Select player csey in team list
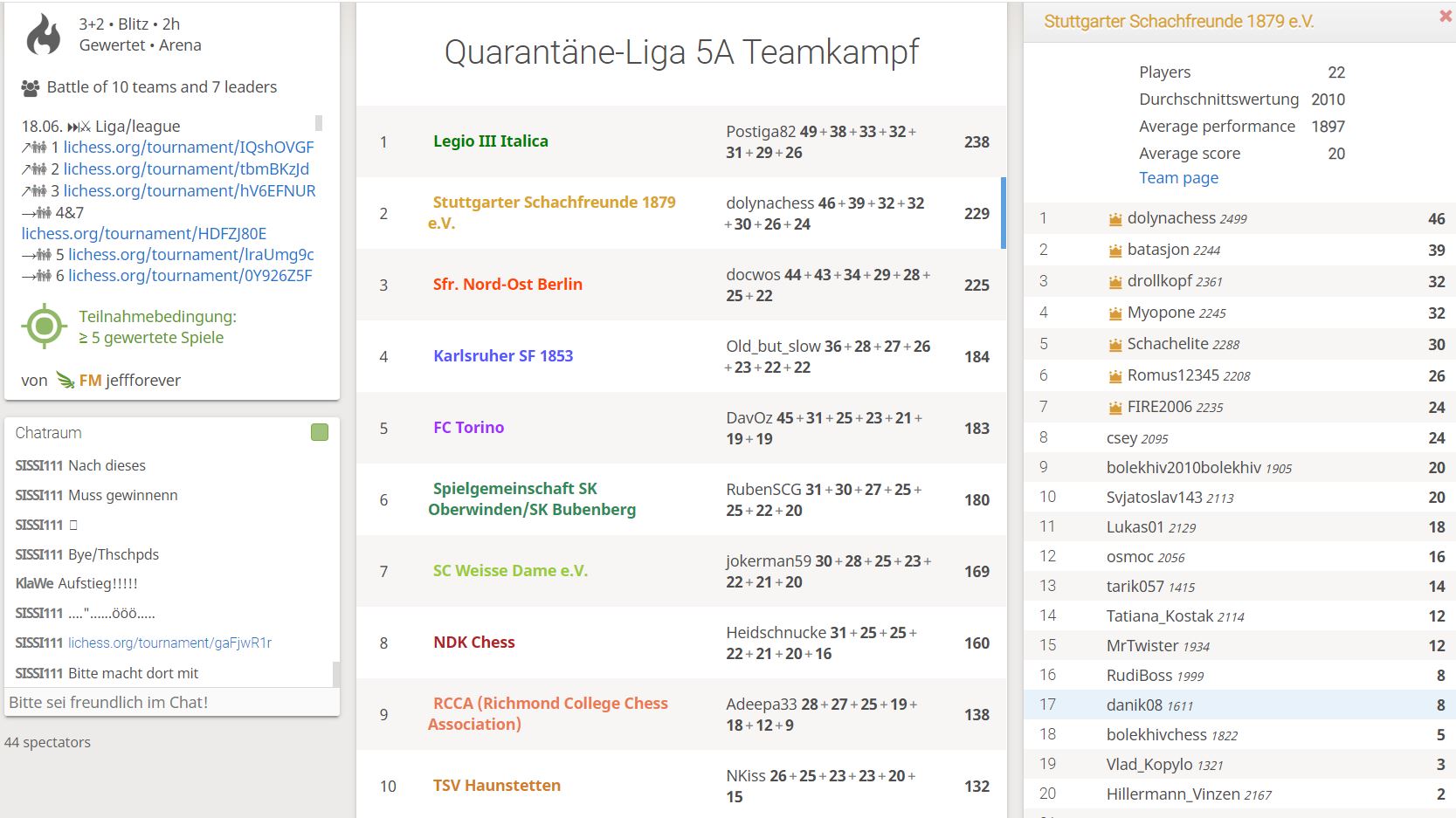Image resolution: width=1456 pixels, height=818 pixels. pos(1239,438)
